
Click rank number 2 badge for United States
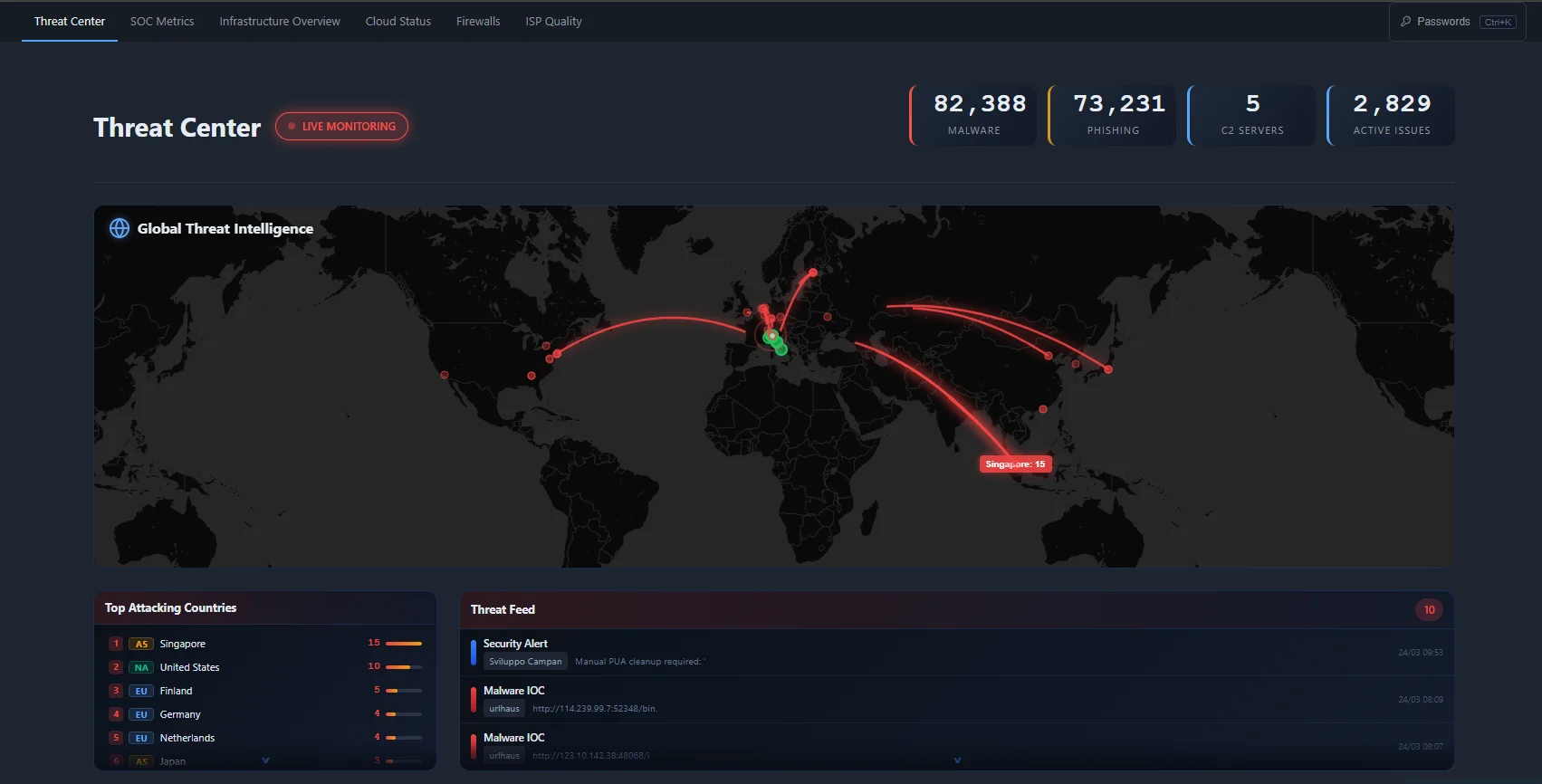click(116, 667)
